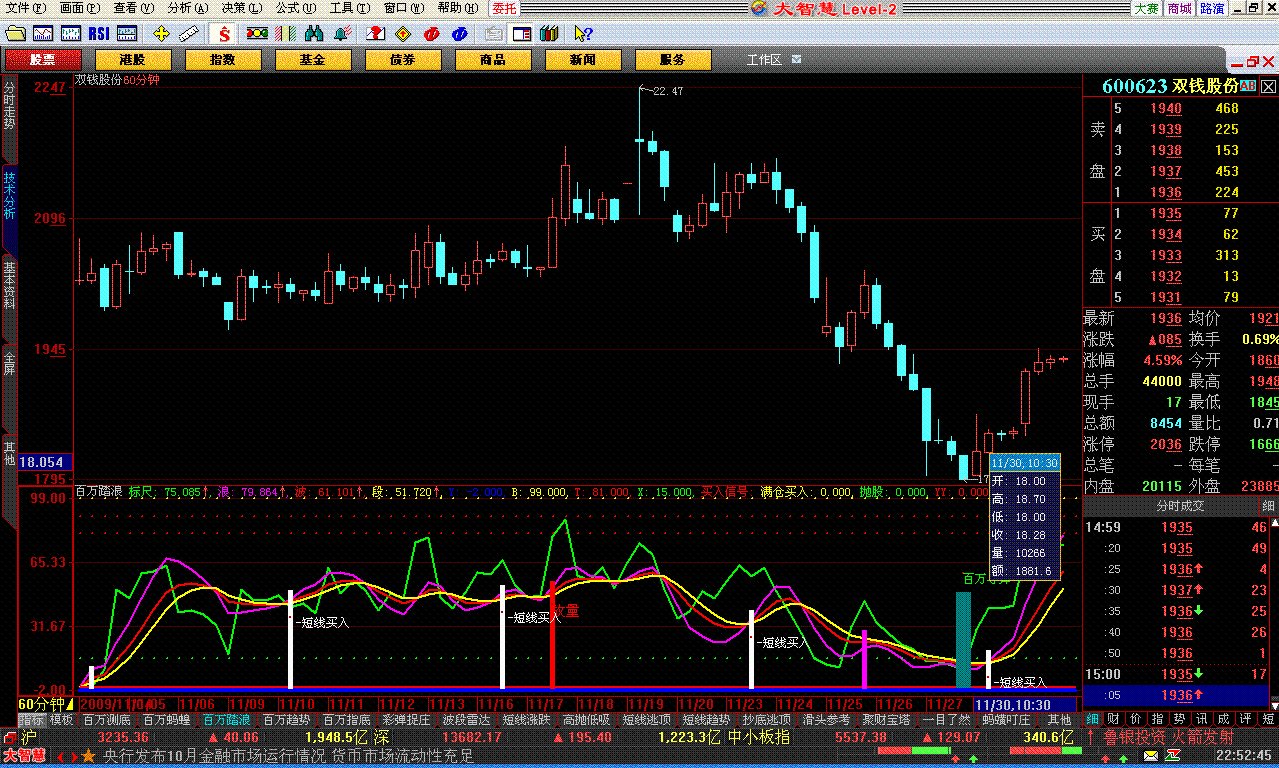Screen dimensions: 1279x768
Task: Open the 窗口(W) menu
Action: tap(405, 8)
